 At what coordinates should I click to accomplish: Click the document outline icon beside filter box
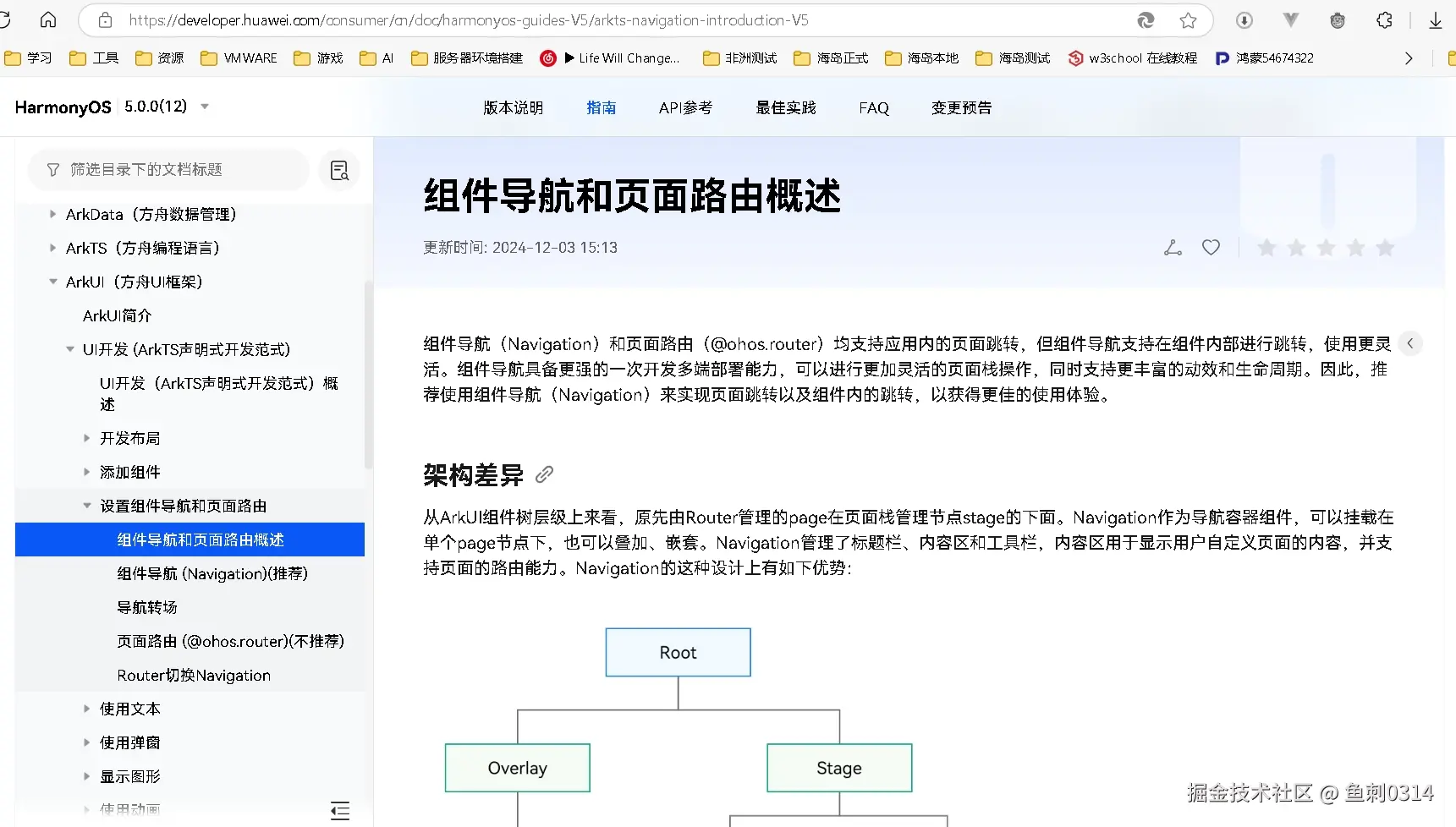[x=339, y=170]
